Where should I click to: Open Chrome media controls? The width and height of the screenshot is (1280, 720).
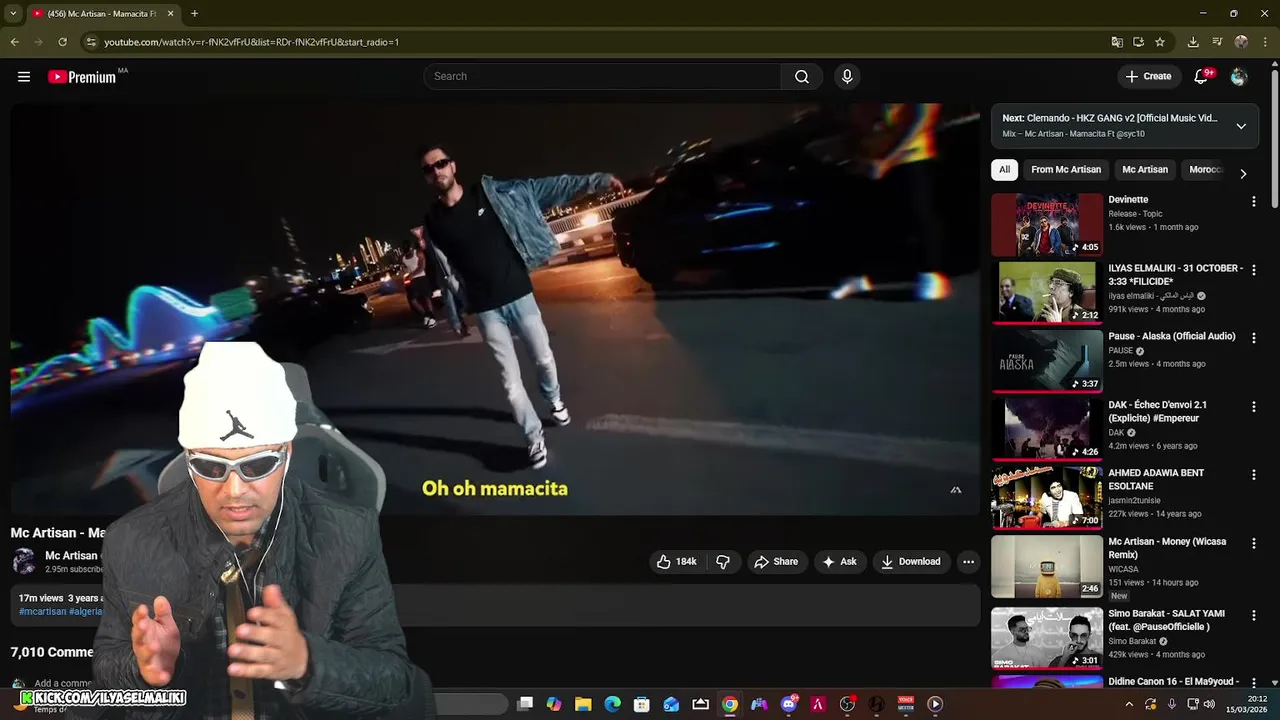click(1217, 42)
